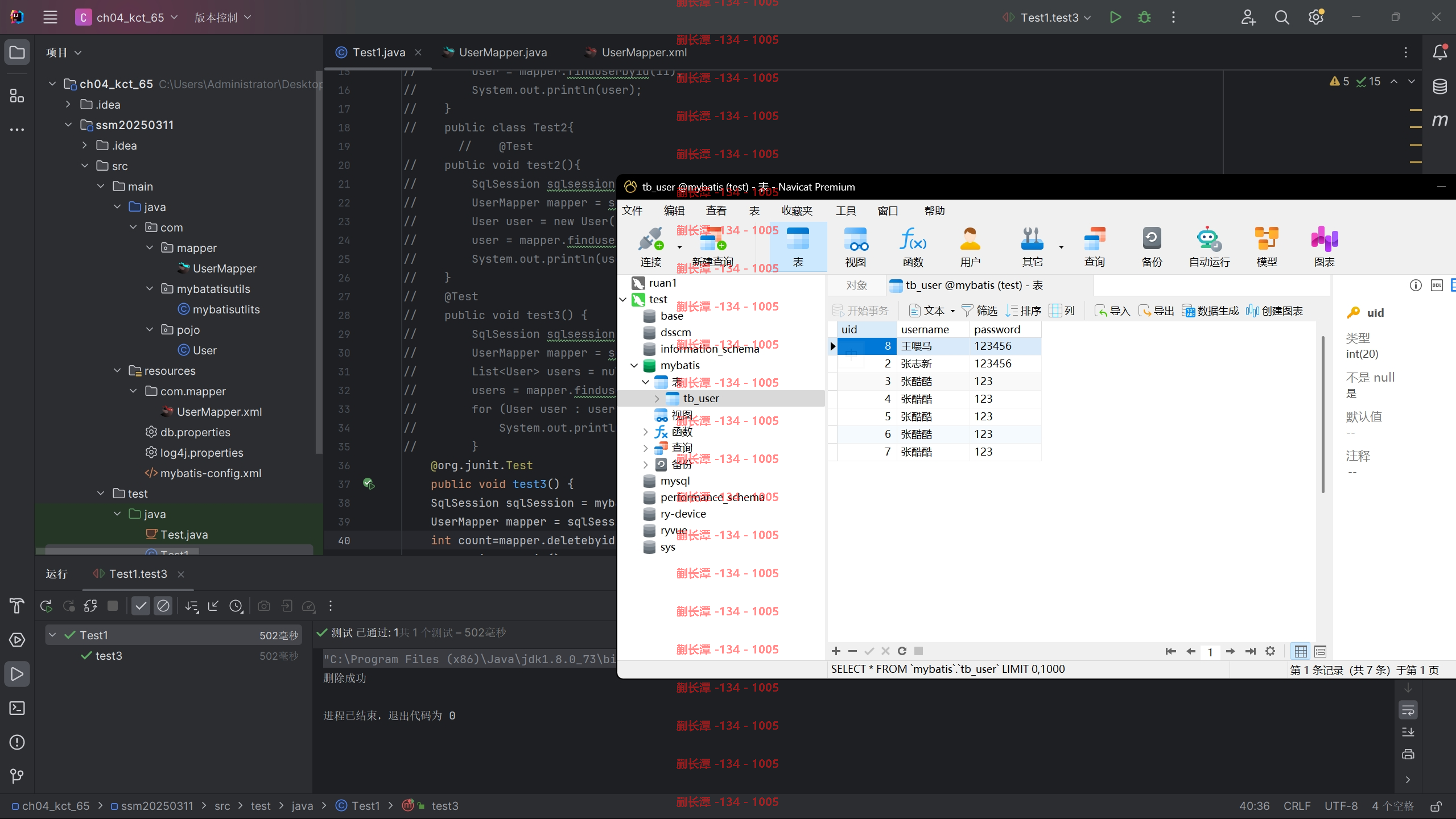Collapse mybatis database node in Navicat
1456x819 pixels.
[634, 366]
